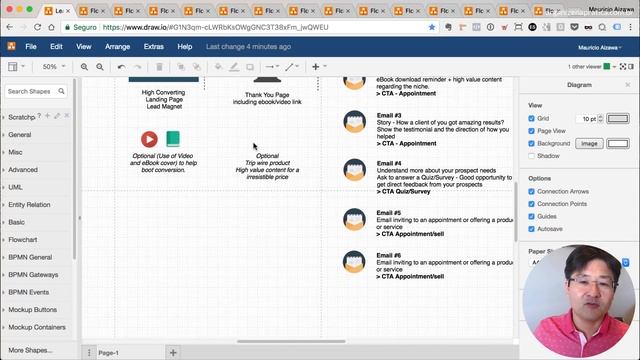The height and width of the screenshot is (360, 640).
Task: Click the background Image button
Action: tap(589, 144)
